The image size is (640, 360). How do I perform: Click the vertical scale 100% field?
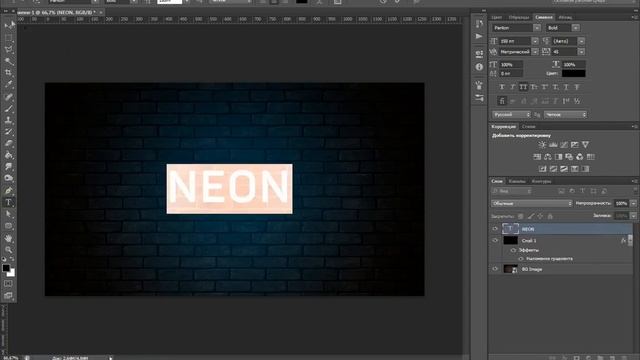[511, 64]
